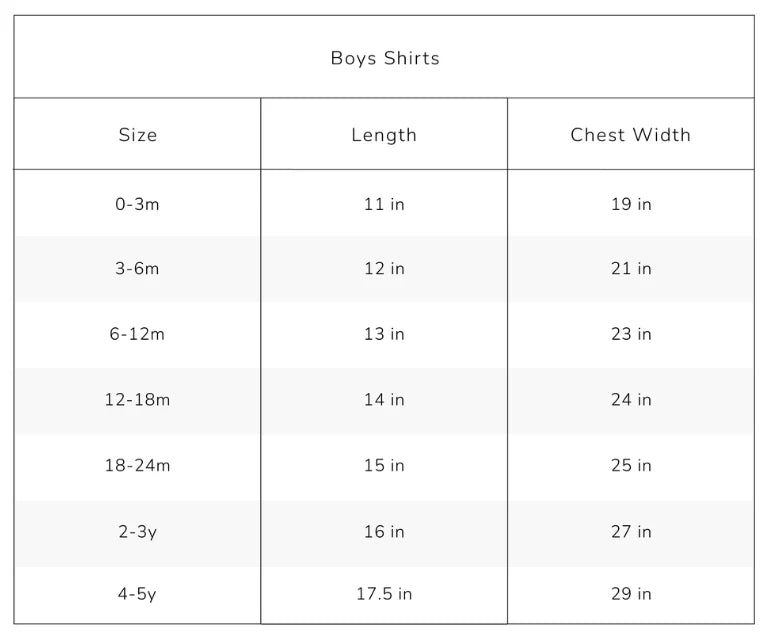771x637 pixels.
Task: Click the 4-5y size cell
Action: pyautogui.click(x=137, y=594)
